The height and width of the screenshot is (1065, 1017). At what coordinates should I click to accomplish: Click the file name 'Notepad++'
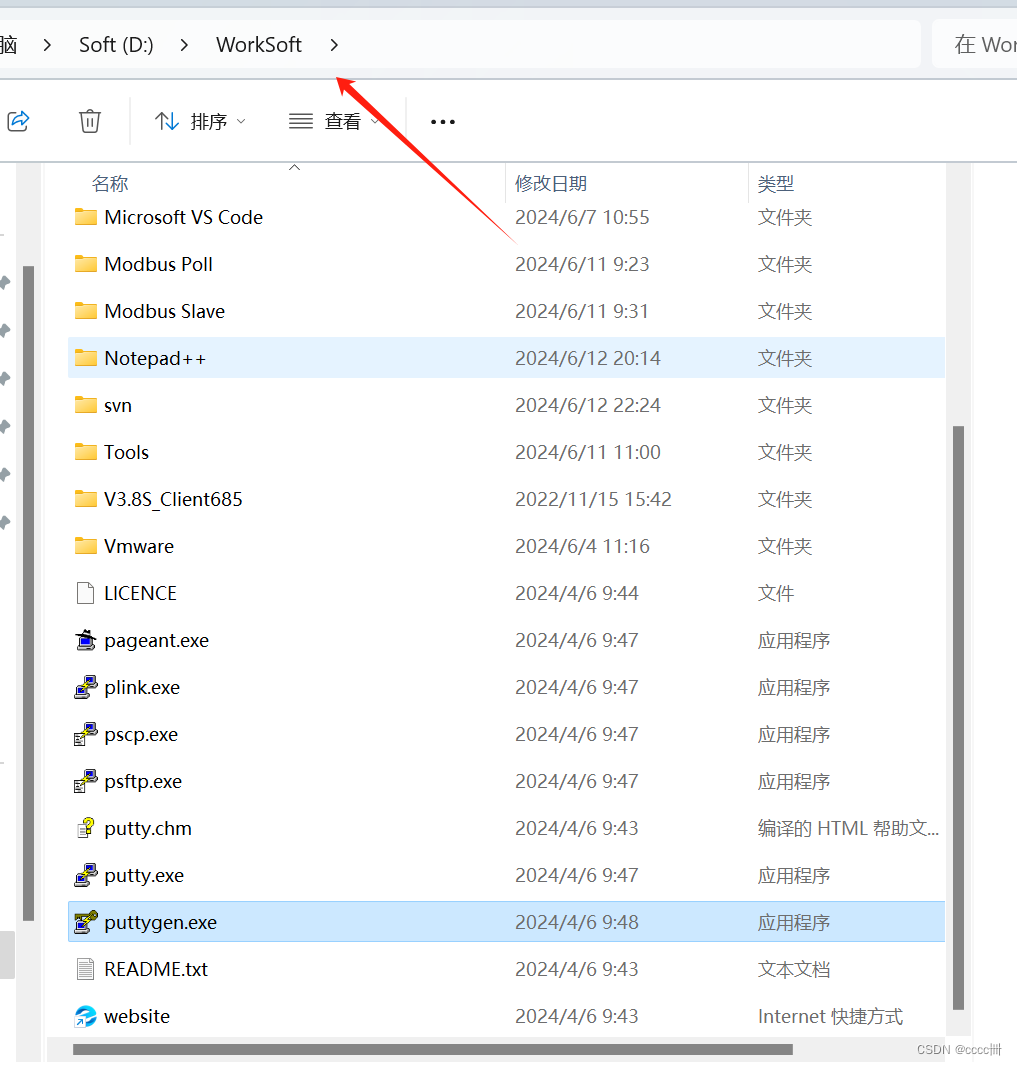click(155, 358)
